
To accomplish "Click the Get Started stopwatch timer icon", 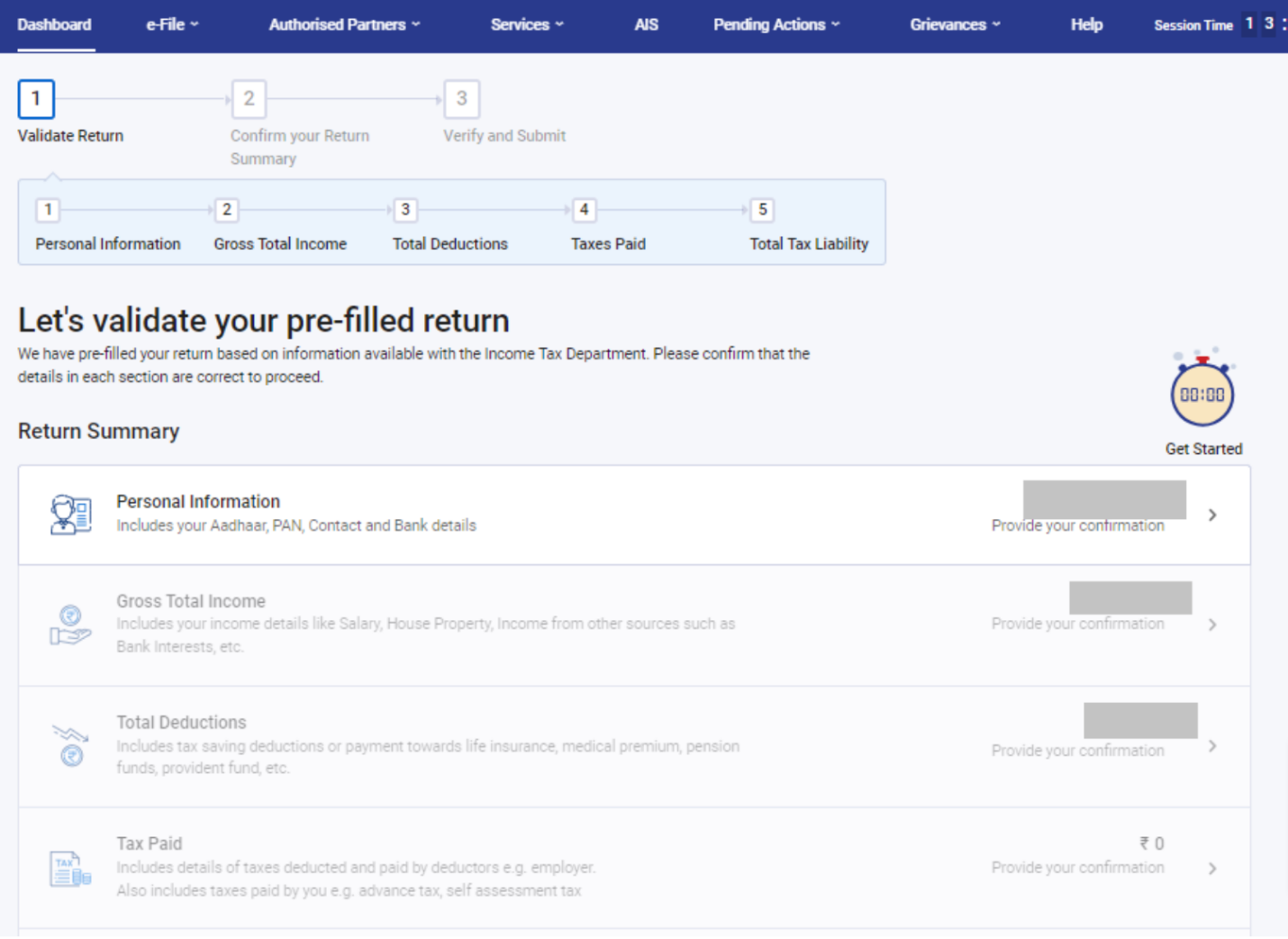I will tap(1203, 392).
